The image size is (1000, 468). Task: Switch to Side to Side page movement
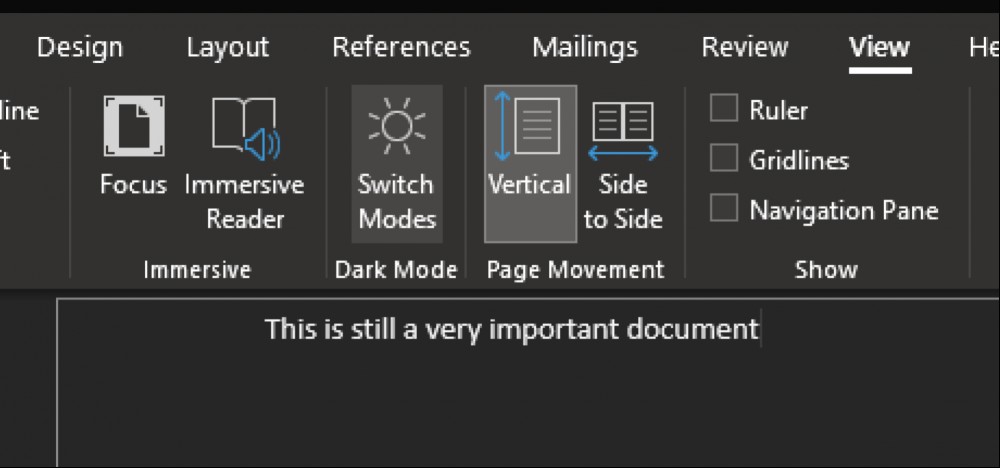click(622, 164)
